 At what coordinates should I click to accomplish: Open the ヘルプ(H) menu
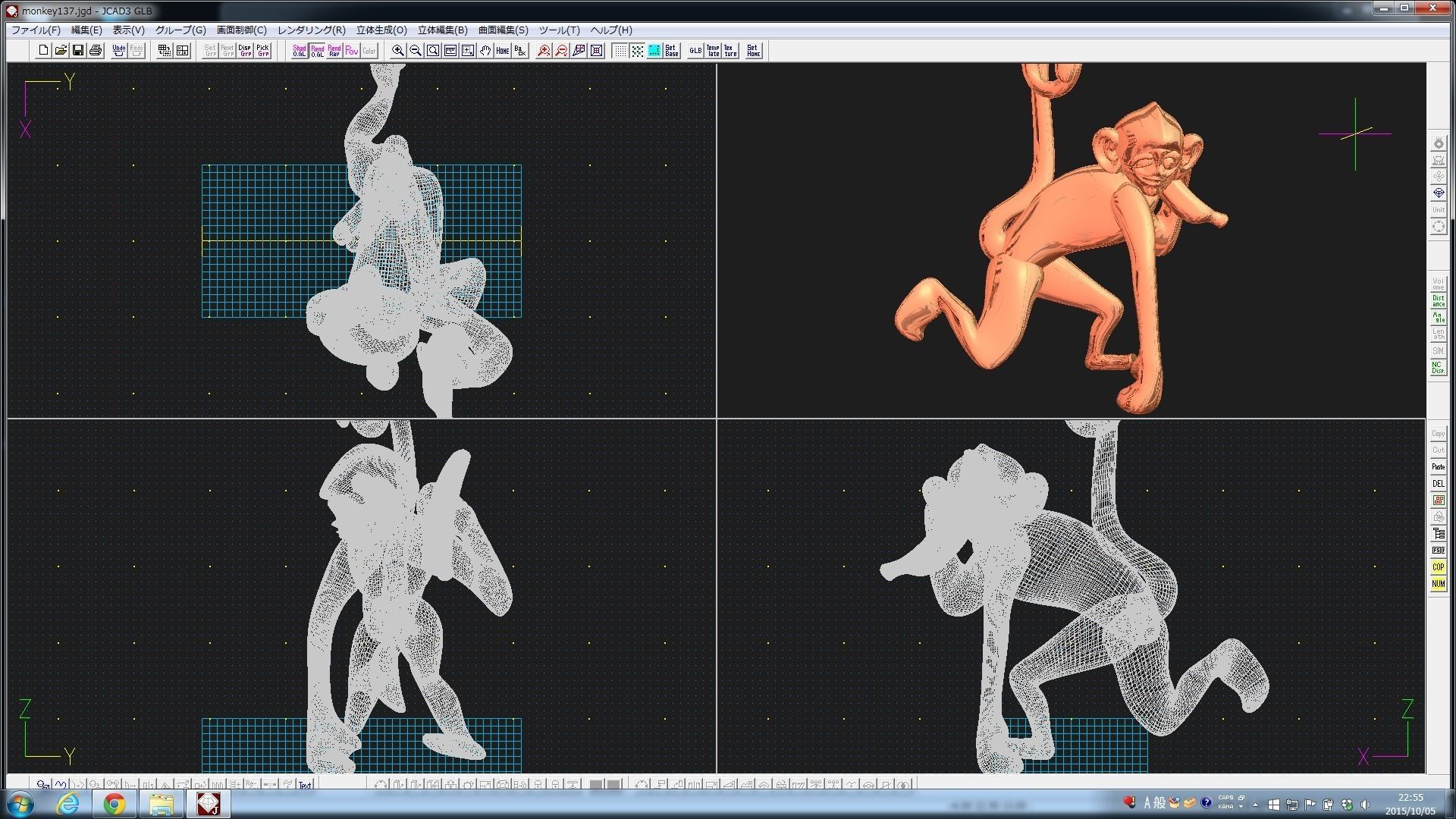click(611, 30)
